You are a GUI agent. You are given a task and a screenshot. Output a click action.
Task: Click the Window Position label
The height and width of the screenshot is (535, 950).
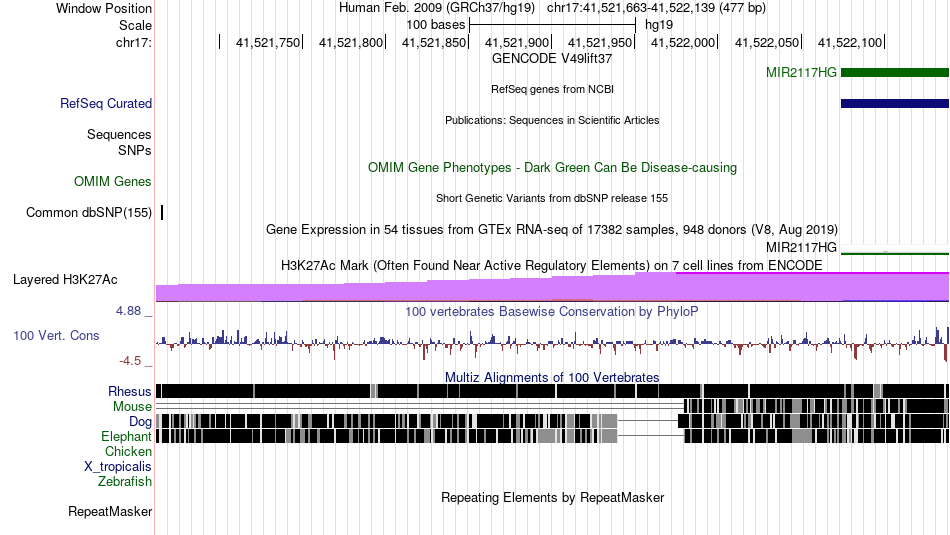point(104,8)
